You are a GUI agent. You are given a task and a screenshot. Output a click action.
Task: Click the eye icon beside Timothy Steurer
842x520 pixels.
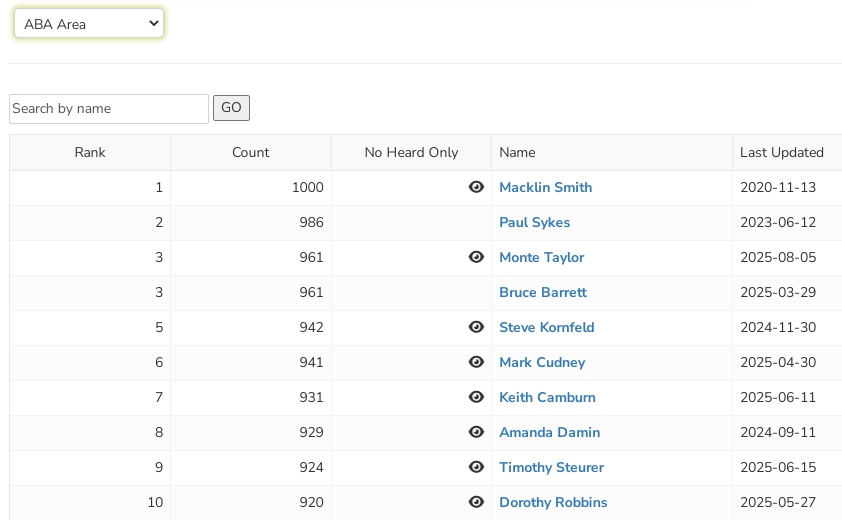coord(476,467)
